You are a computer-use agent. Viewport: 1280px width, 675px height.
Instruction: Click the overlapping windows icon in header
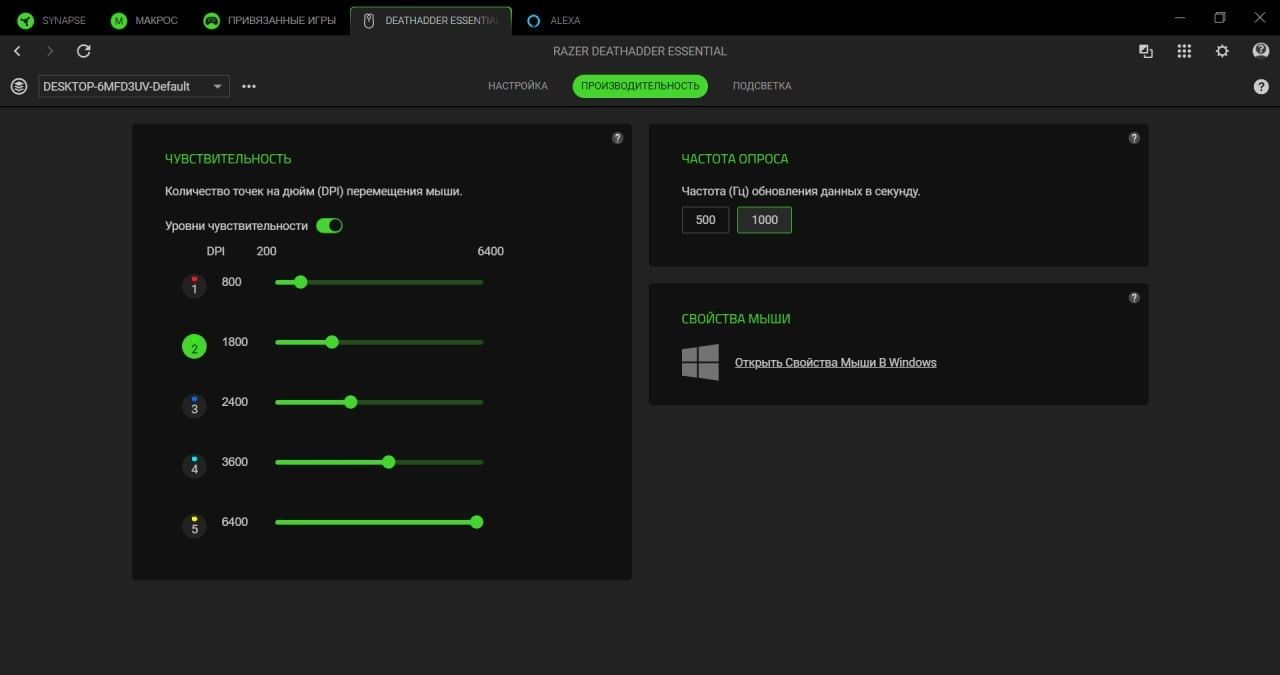coord(1146,51)
